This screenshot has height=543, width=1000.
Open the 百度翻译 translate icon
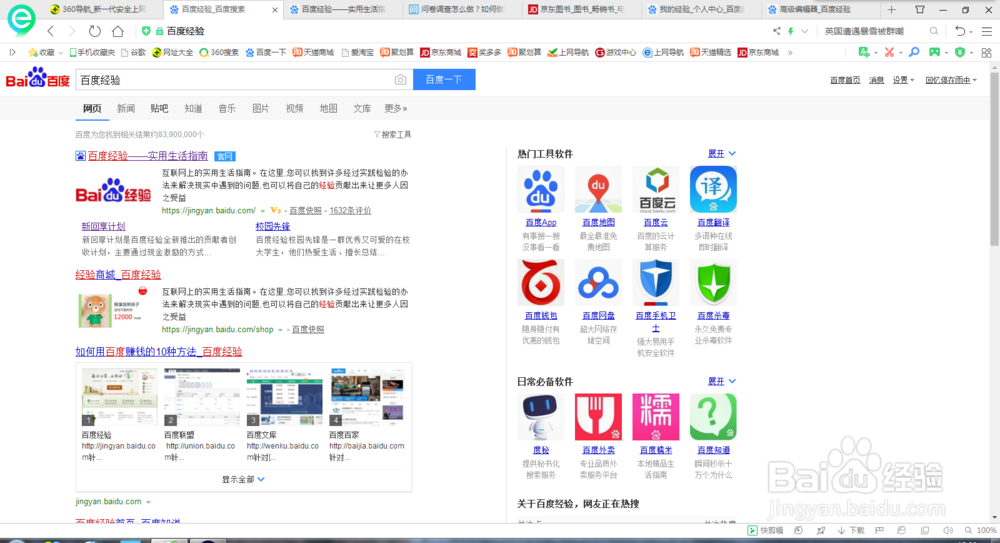(x=713, y=190)
